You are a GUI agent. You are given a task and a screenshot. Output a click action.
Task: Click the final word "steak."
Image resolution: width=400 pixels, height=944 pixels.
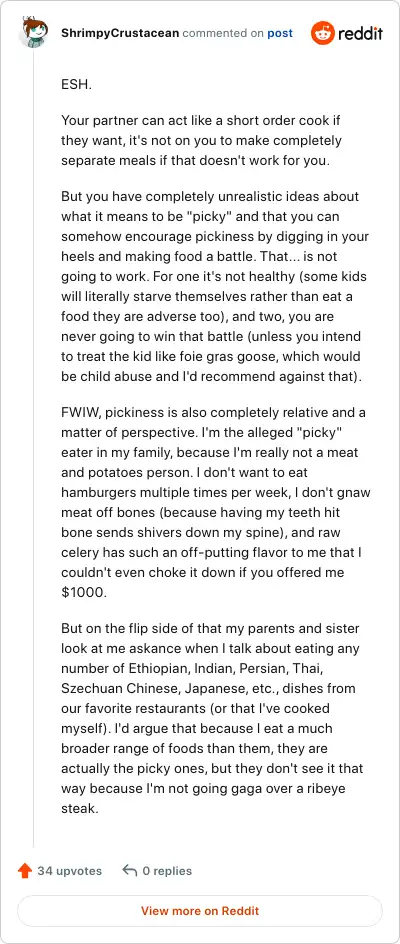[79, 808]
